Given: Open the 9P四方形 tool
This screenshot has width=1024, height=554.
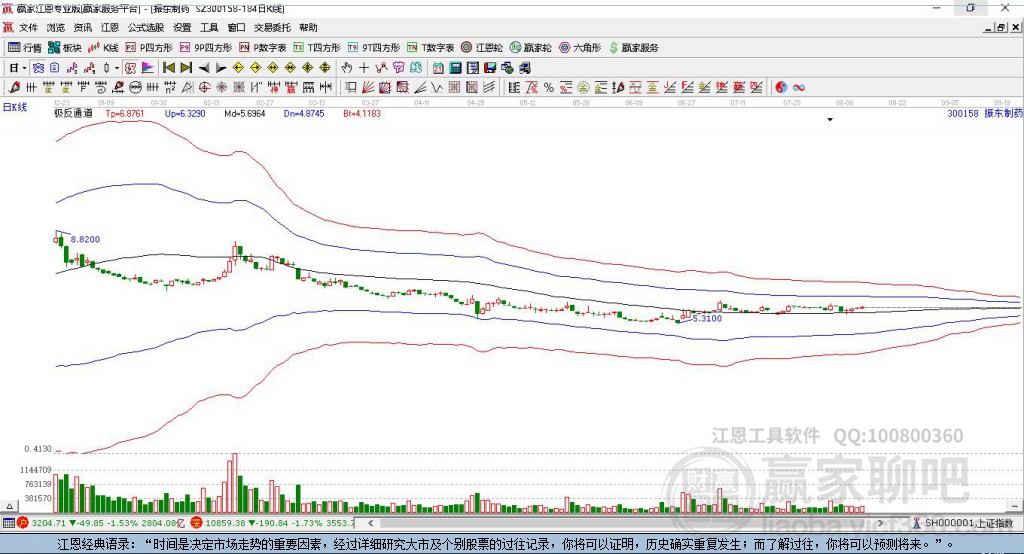Looking at the screenshot, I should click(x=206, y=48).
